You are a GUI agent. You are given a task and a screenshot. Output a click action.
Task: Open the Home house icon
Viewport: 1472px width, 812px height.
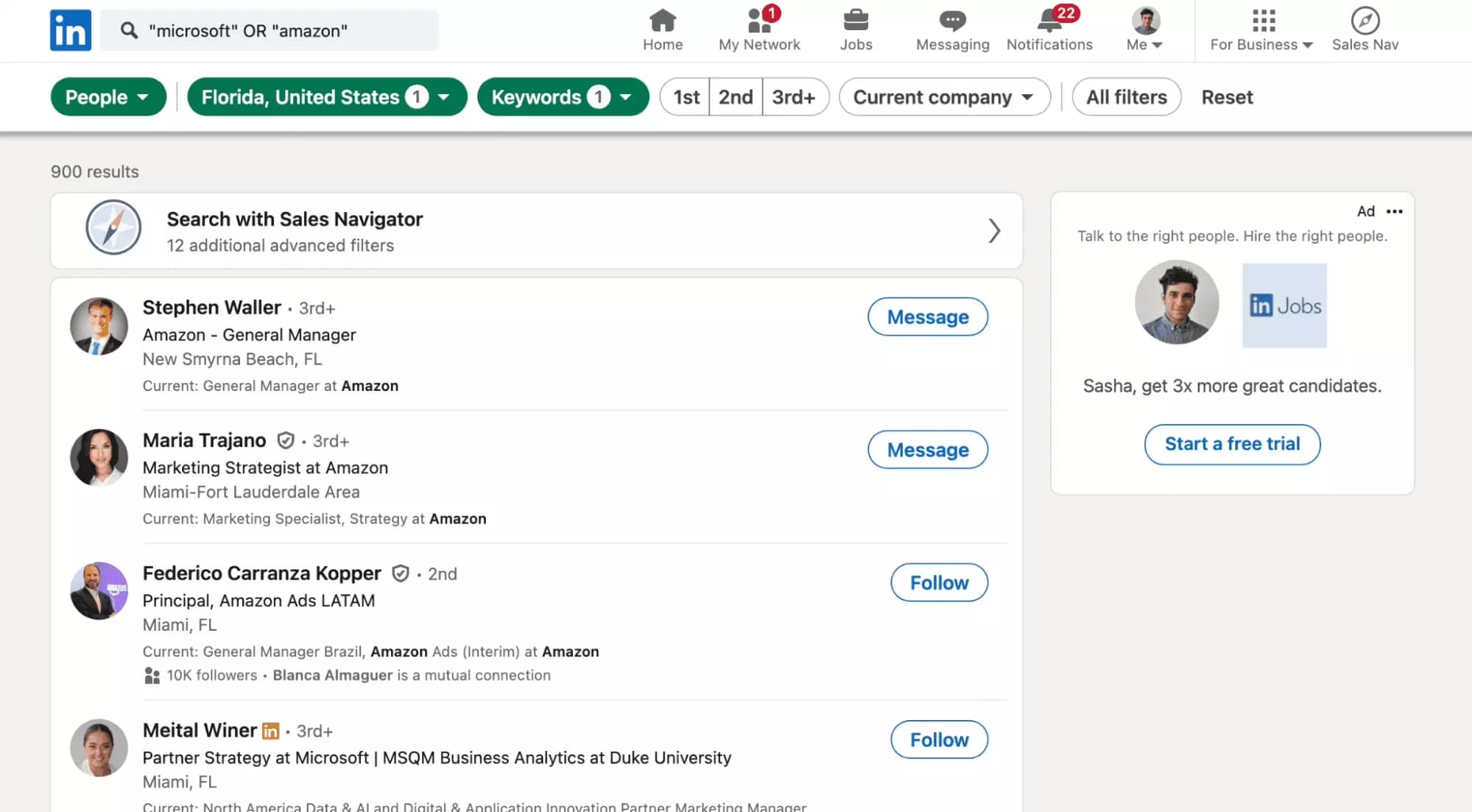[x=663, y=20]
